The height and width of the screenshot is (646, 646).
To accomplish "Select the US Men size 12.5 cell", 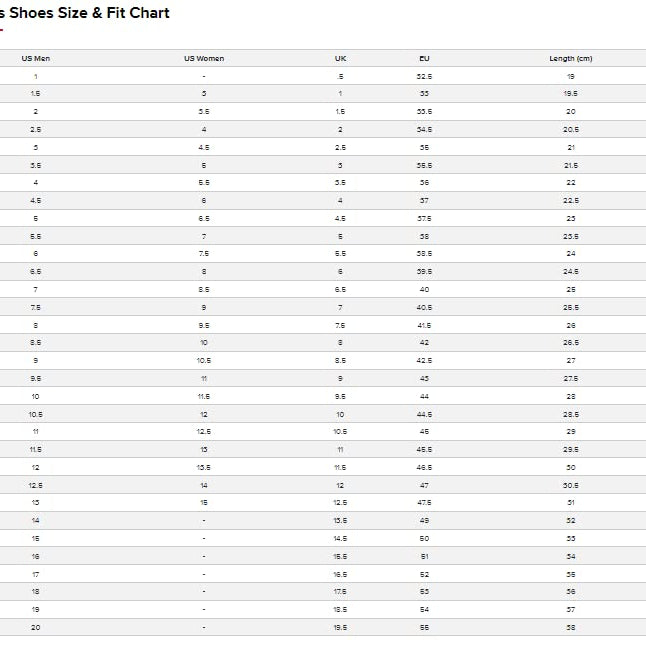I will (x=36, y=485).
